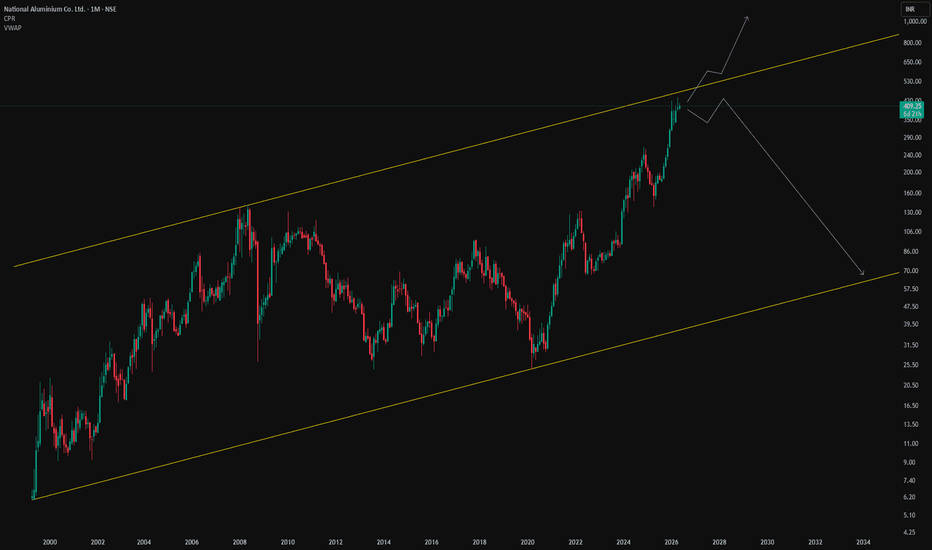Viewport: 932px width, 550px height.
Task: Click the 2004 year on time axis
Action: (144, 542)
